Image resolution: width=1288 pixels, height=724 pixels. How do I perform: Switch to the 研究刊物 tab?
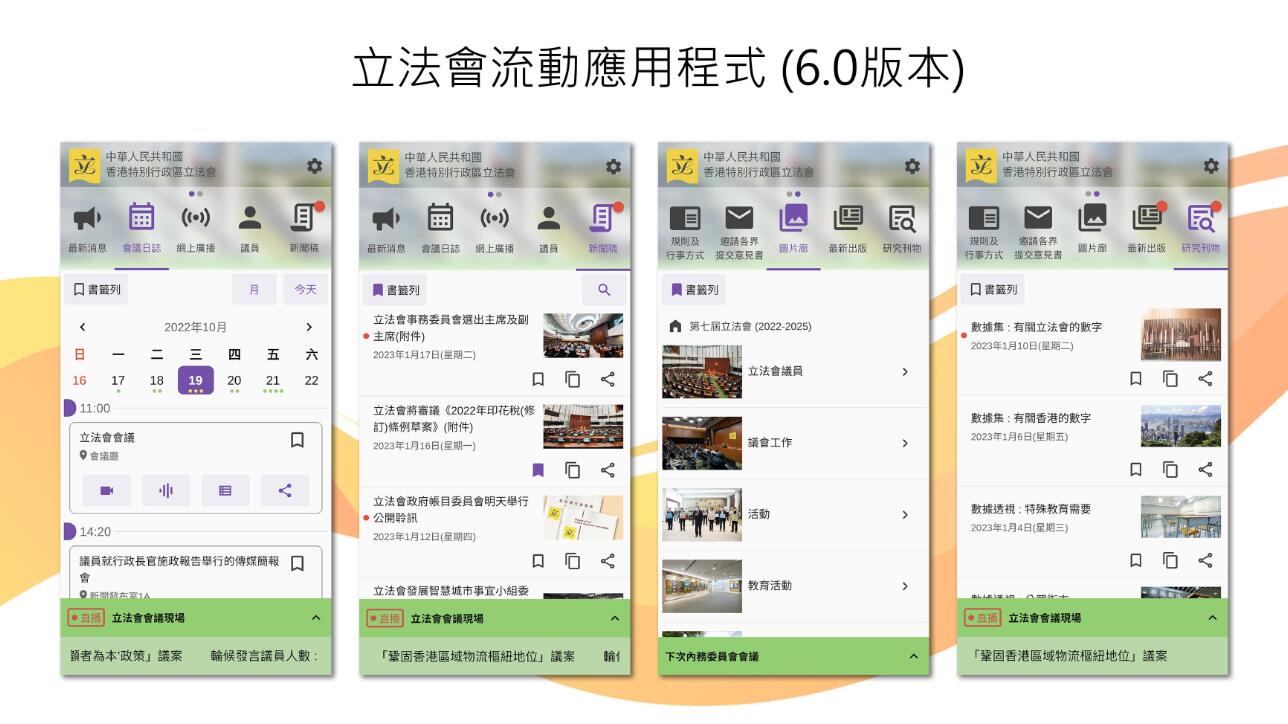point(1201,216)
